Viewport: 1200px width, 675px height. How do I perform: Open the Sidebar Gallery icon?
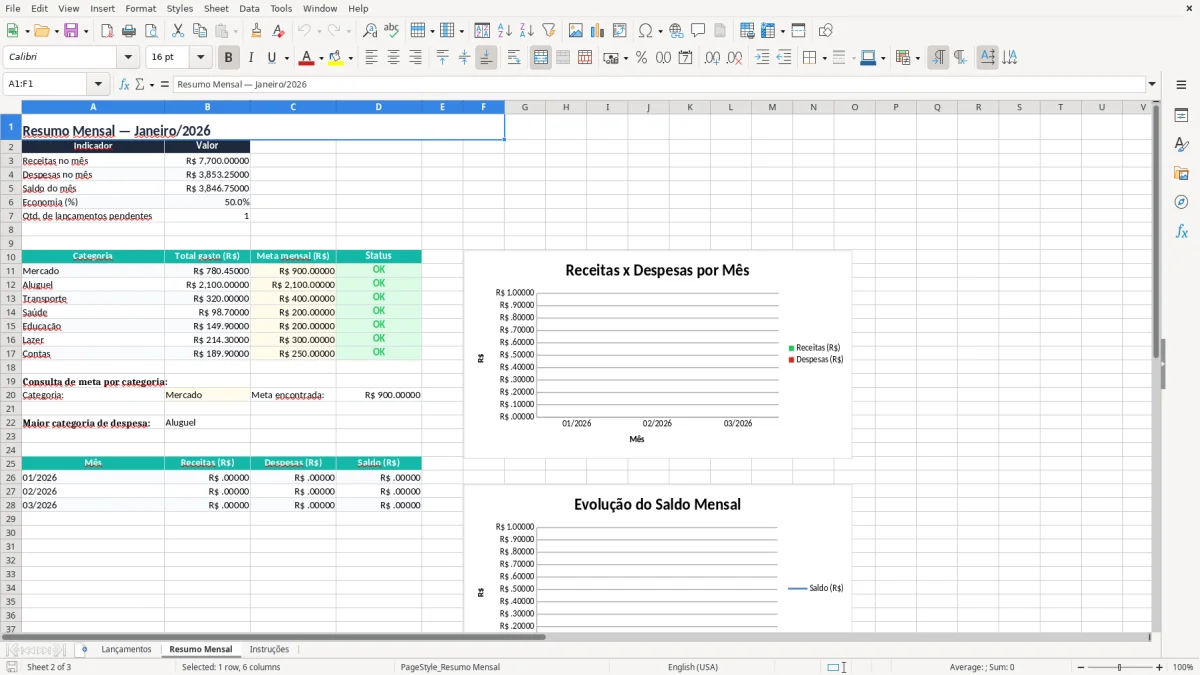point(1181,173)
